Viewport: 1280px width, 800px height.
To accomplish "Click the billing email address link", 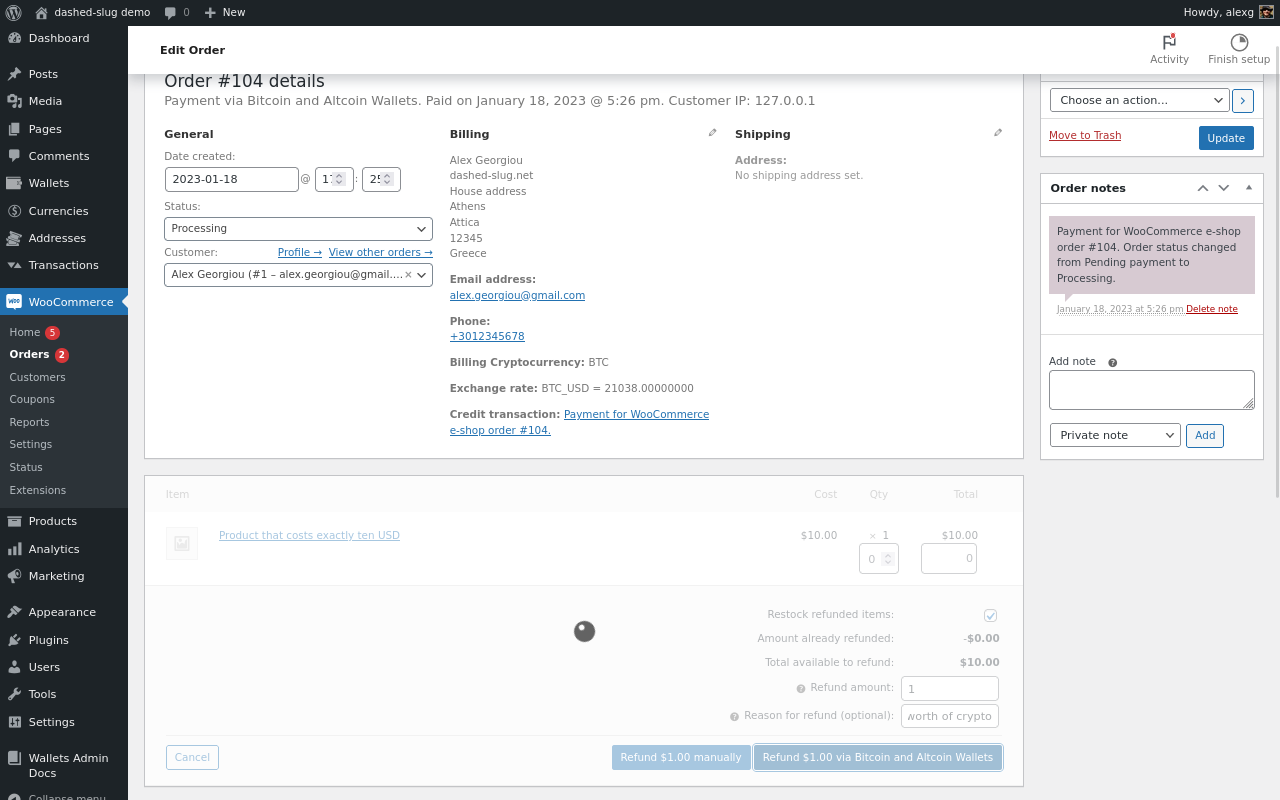I will (517, 296).
